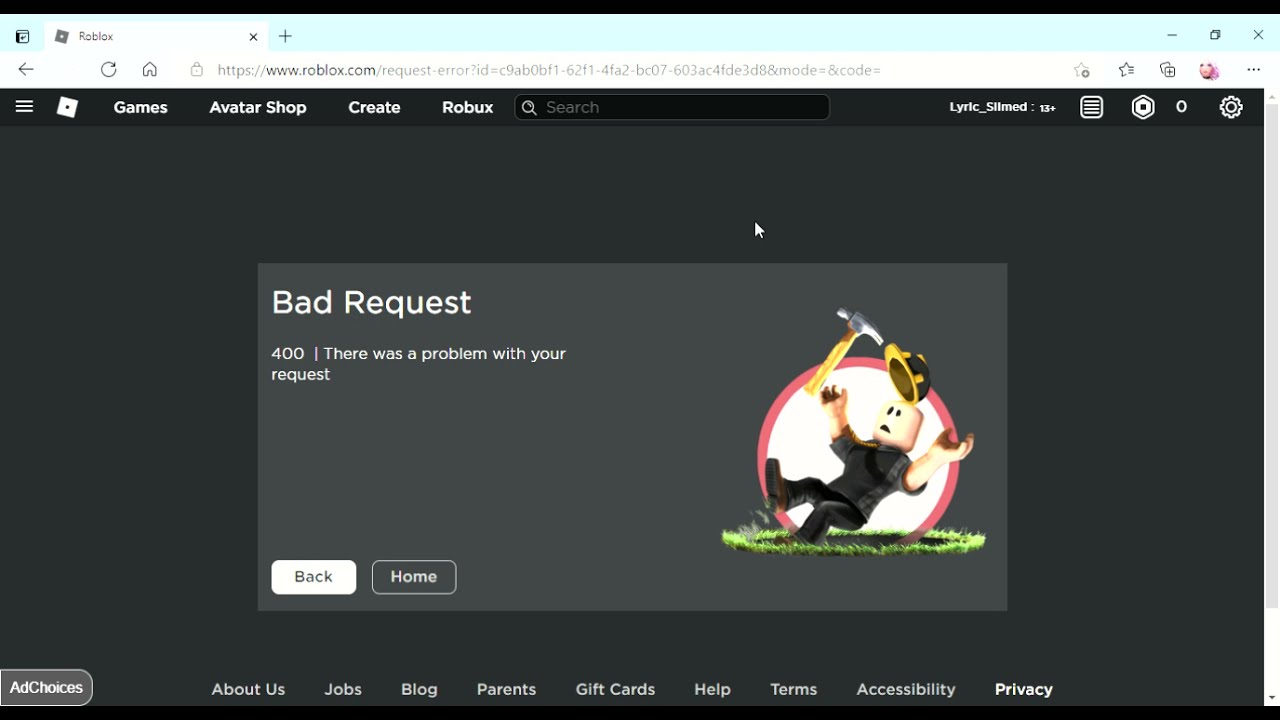Open the Gift Cards footer link
This screenshot has height=720, width=1280.
pos(615,689)
